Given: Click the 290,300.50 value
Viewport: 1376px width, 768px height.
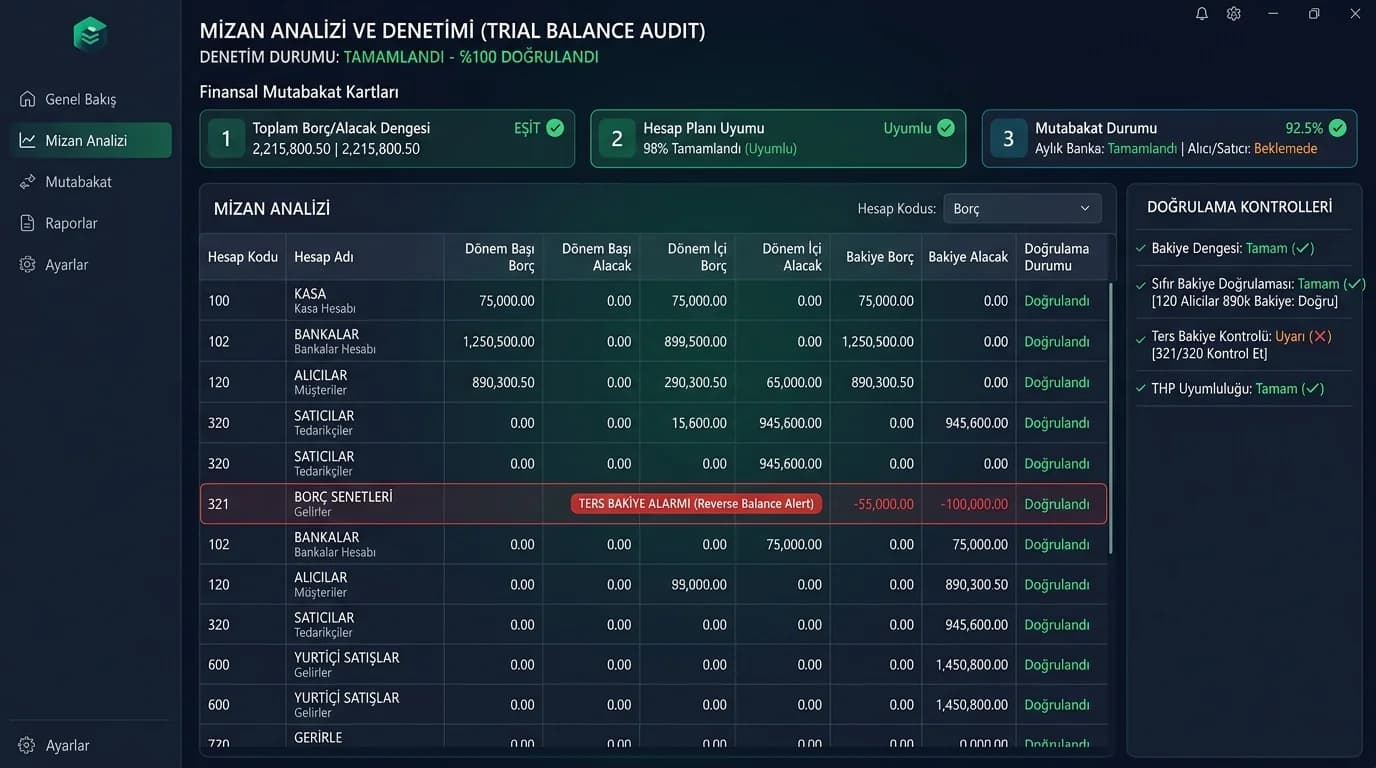Looking at the screenshot, I should pos(695,382).
